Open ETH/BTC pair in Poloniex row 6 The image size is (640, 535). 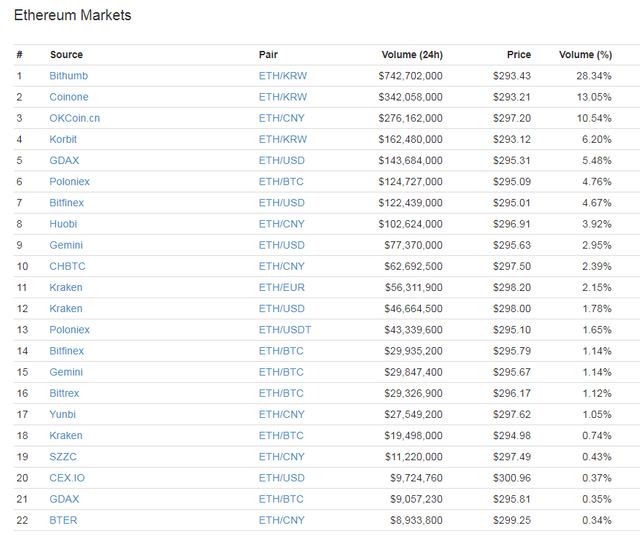[x=281, y=182]
